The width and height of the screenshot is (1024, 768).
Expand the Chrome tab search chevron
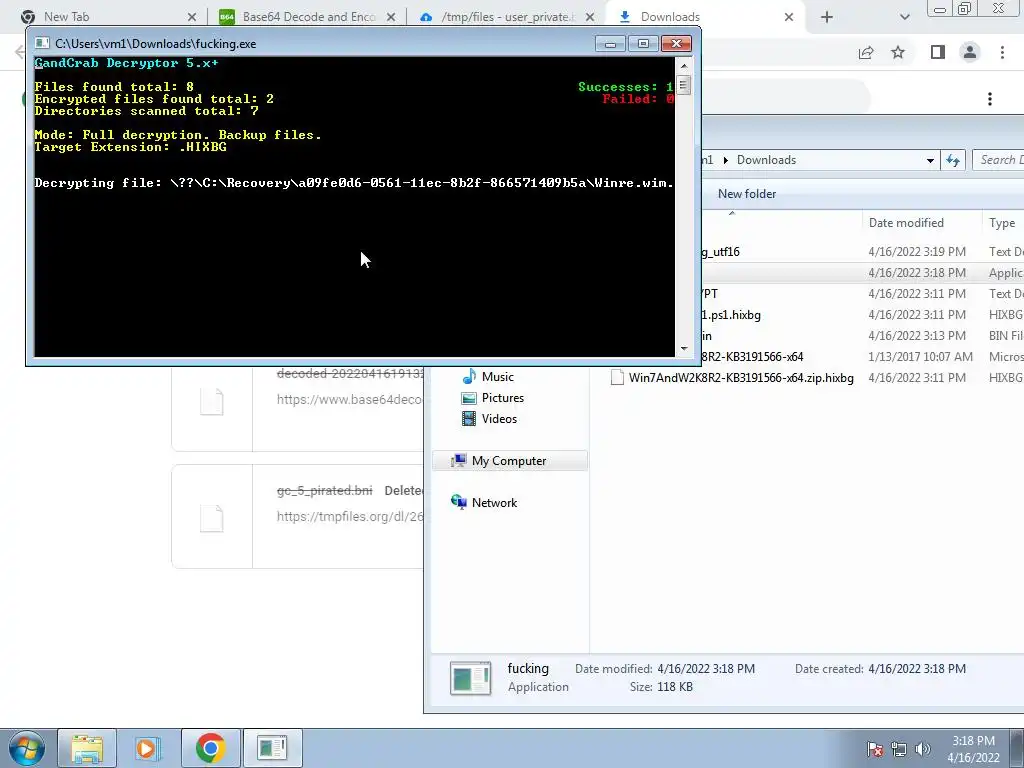point(904,17)
